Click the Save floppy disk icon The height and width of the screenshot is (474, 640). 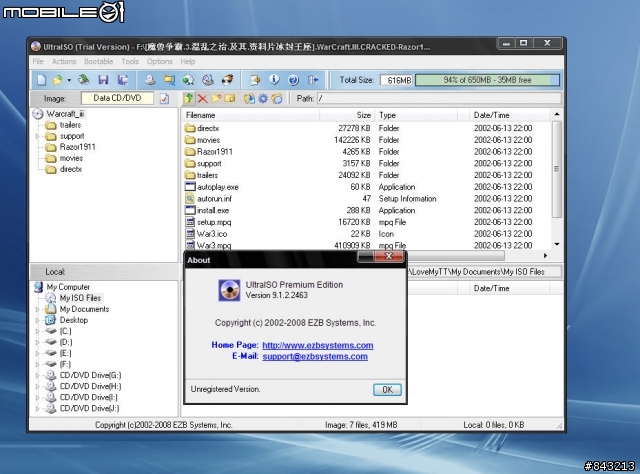pos(103,80)
